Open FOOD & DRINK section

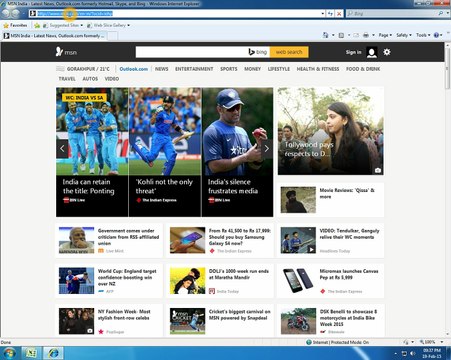pos(363,69)
